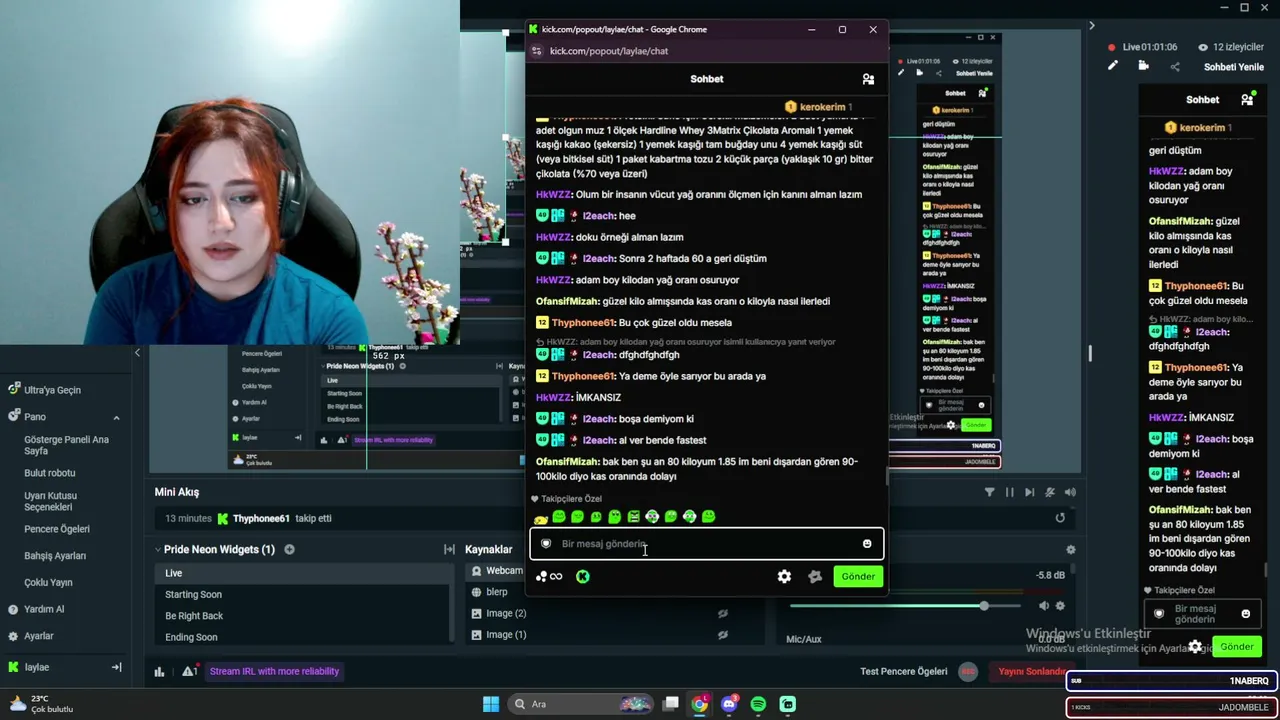Open Gösterge Paneli Ana Sayfa

[66, 445]
